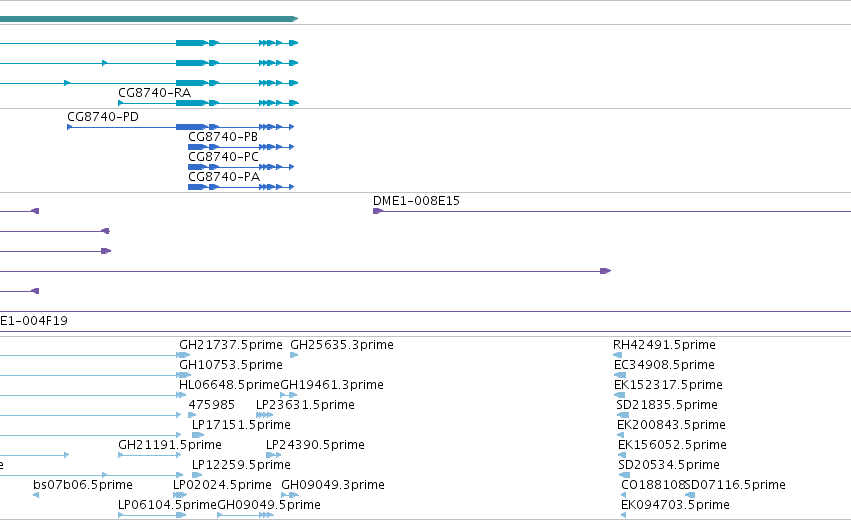Select the DME1-008E15 clone label
The height and width of the screenshot is (520, 851).
tap(416, 201)
